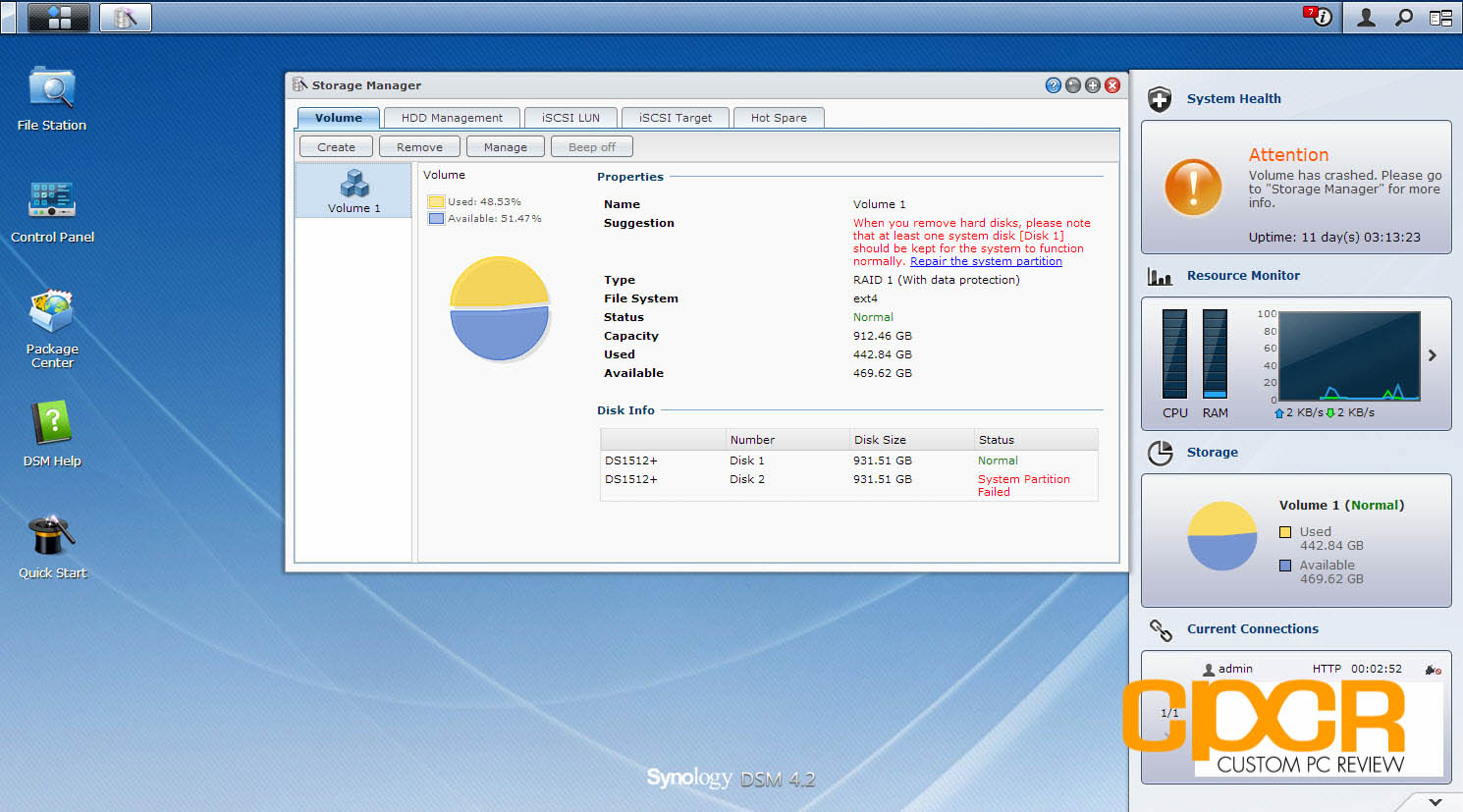Click the System Partition Failed status text

[1023, 485]
